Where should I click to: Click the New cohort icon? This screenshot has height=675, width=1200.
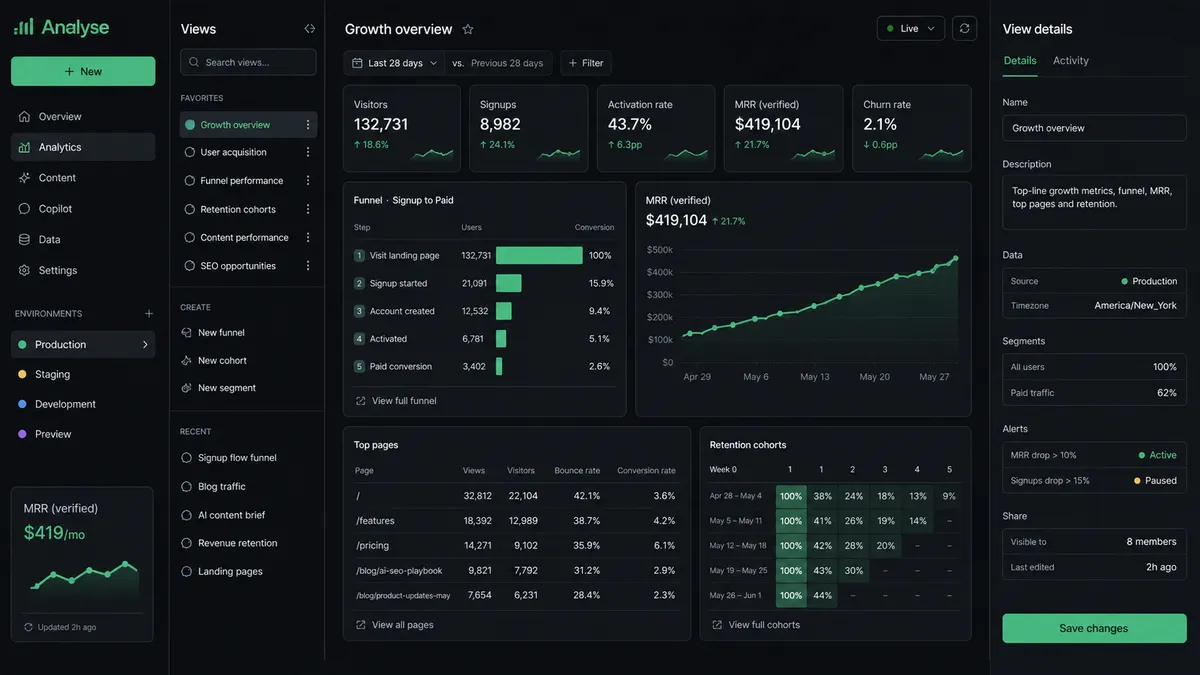click(187, 360)
